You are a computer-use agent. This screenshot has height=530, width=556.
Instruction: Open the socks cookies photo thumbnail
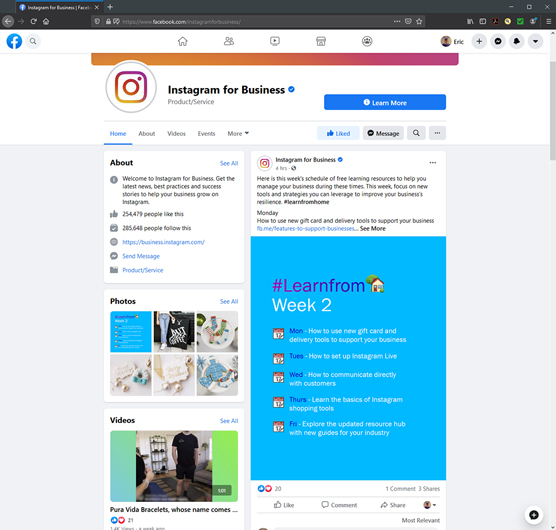[x=217, y=332]
